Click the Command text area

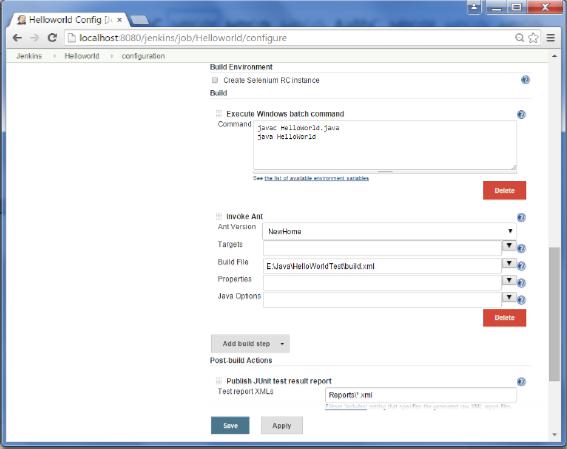coord(385,145)
